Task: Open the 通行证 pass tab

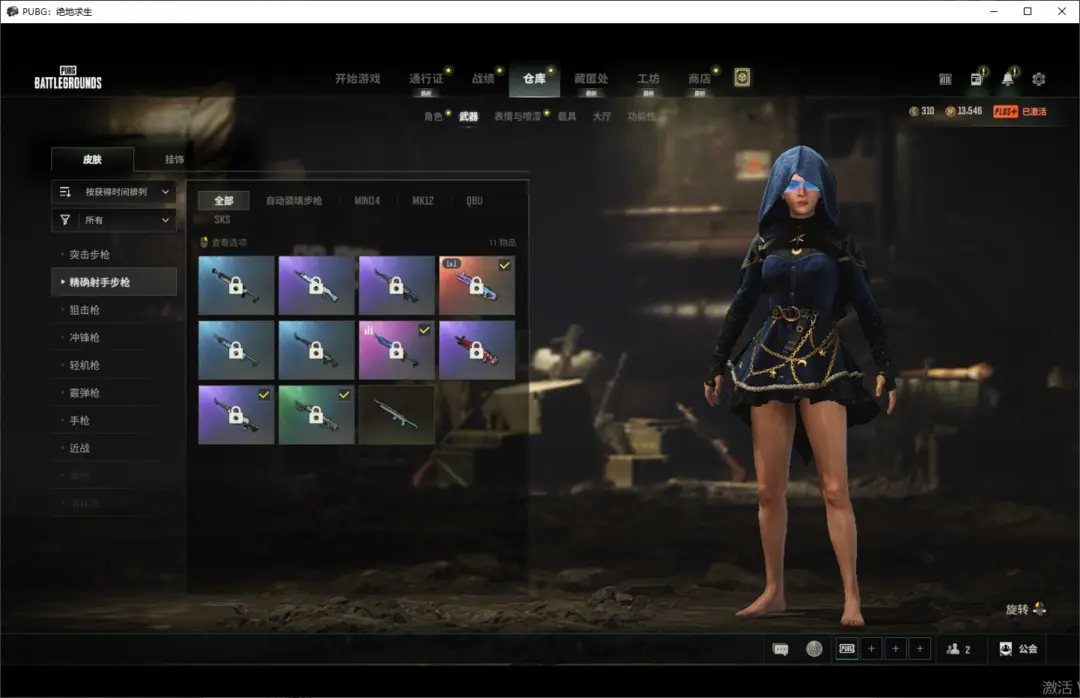Action: (426, 79)
